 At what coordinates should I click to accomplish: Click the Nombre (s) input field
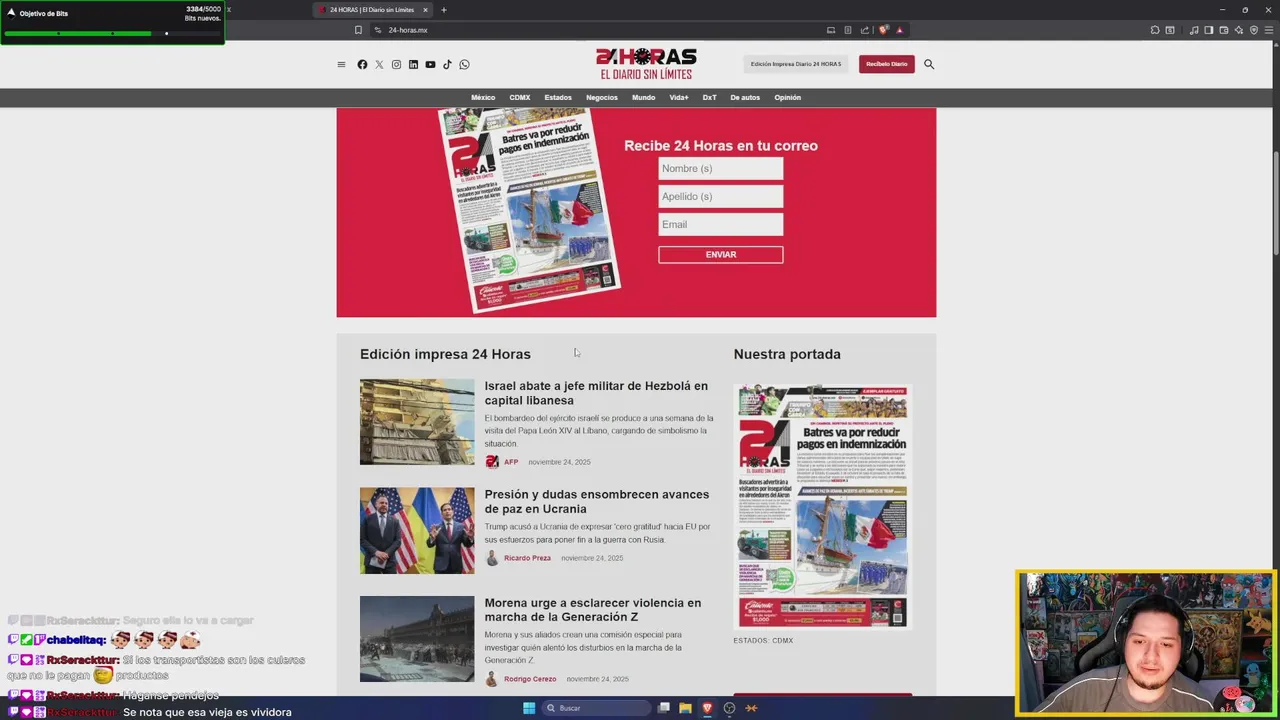(721, 169)
